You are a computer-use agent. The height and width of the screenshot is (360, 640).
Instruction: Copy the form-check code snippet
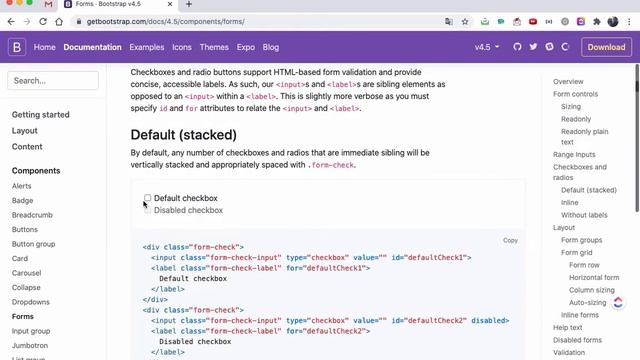[510, 240]
